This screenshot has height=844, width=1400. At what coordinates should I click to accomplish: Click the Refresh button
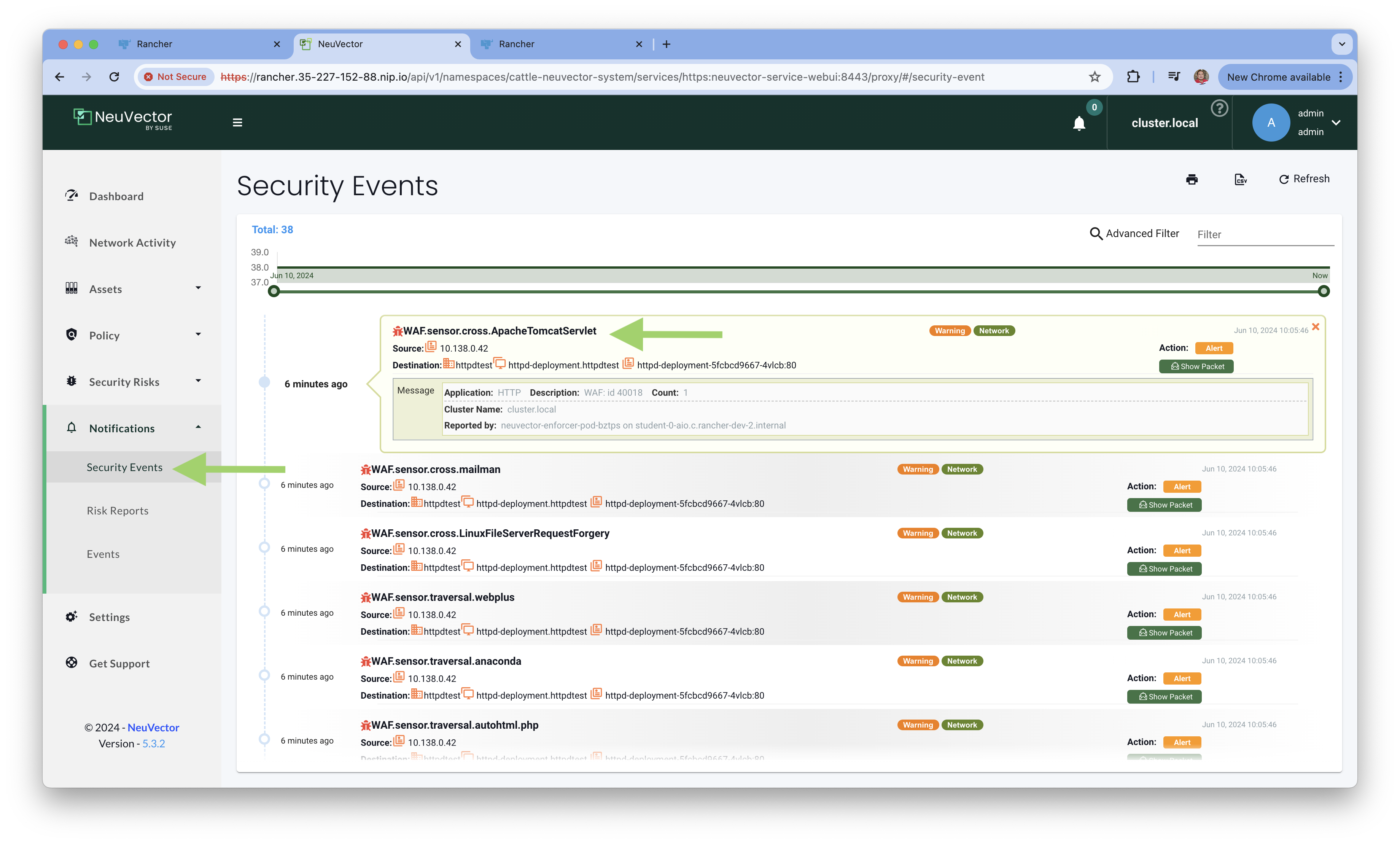click(x=1304, y=179)
